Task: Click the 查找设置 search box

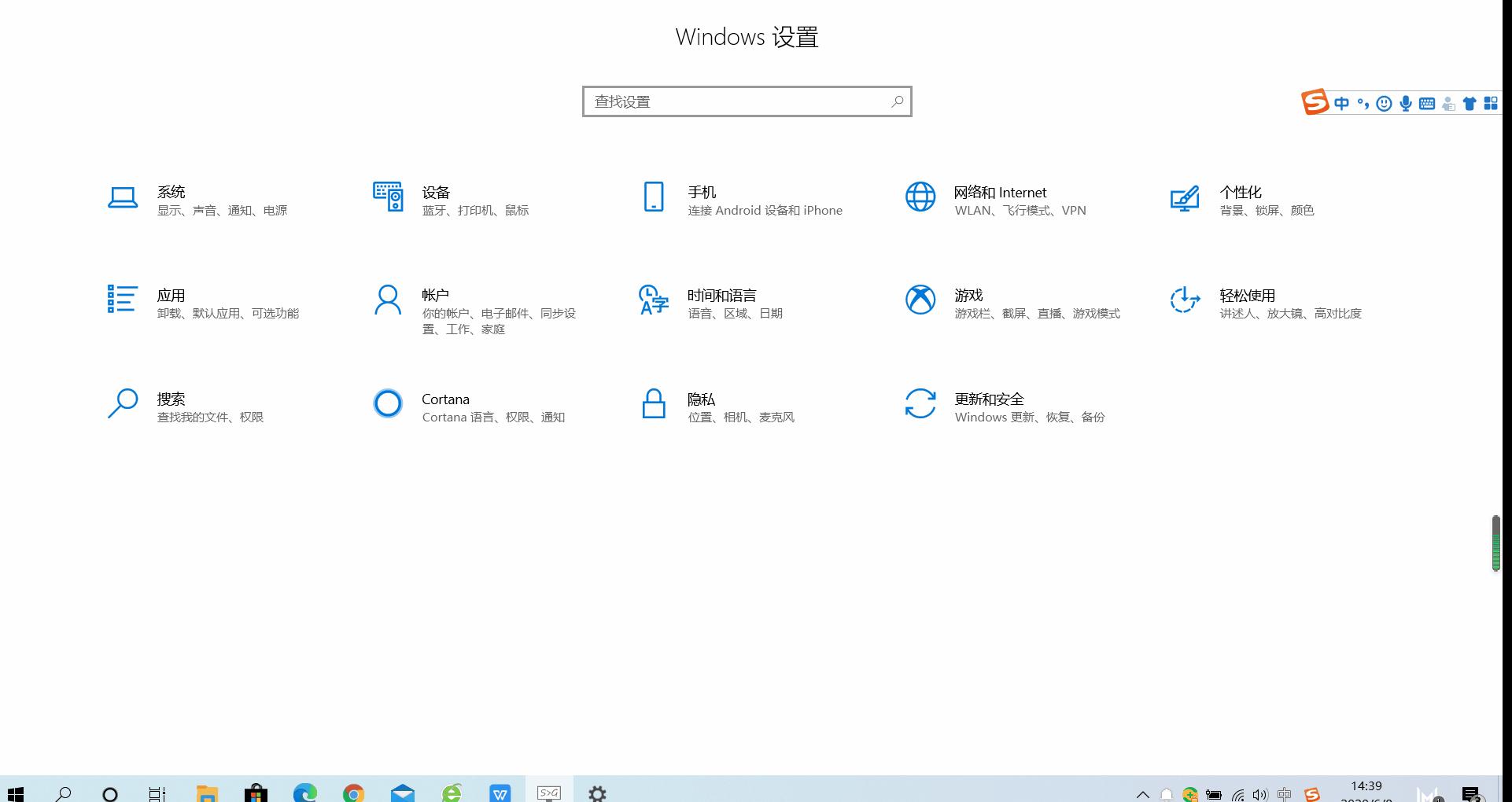Action: coord(746,101)
